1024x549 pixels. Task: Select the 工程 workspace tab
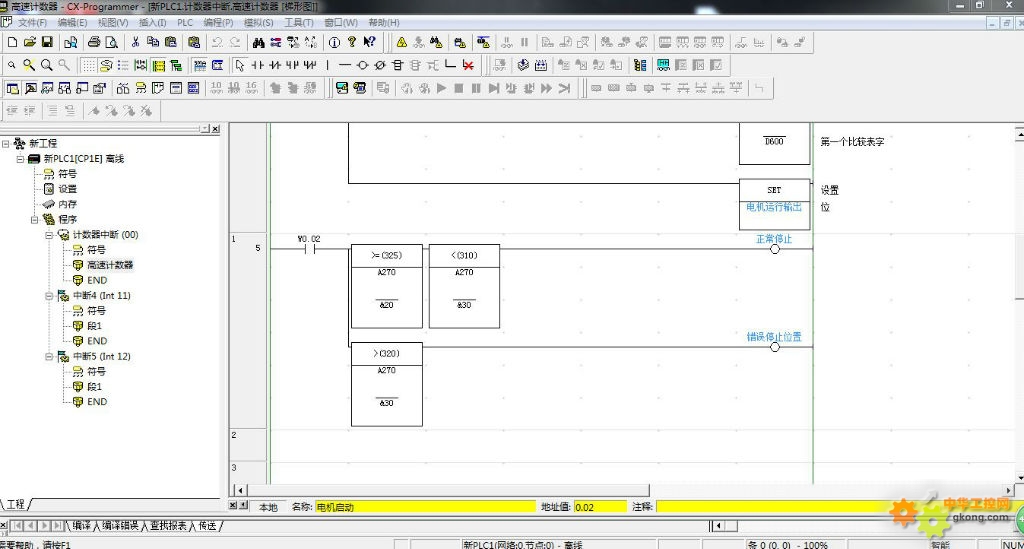16,504
